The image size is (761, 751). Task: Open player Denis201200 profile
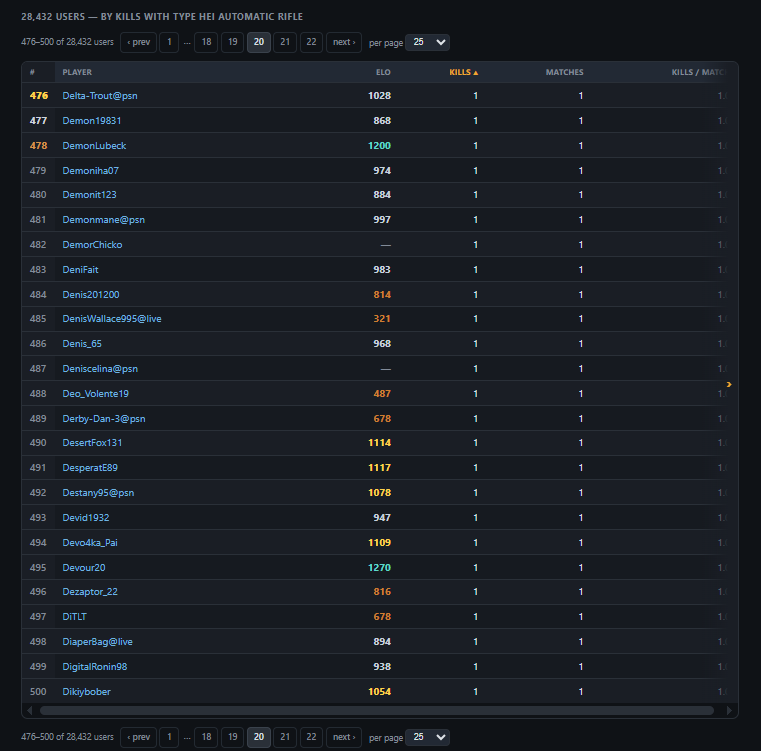(x=91, y=295)
